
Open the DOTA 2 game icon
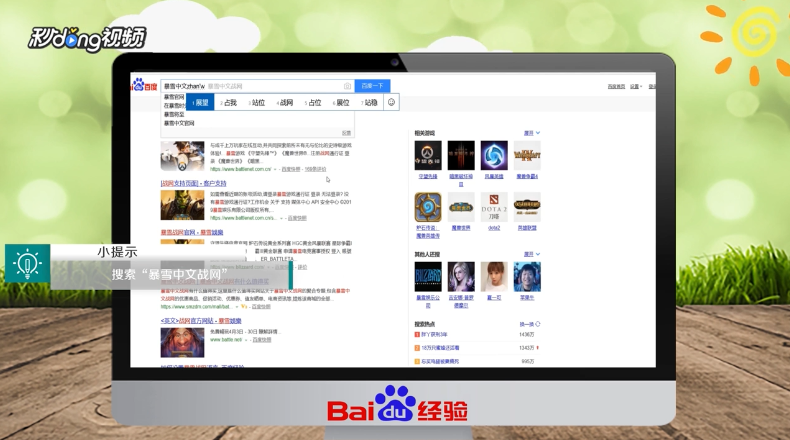494,207
